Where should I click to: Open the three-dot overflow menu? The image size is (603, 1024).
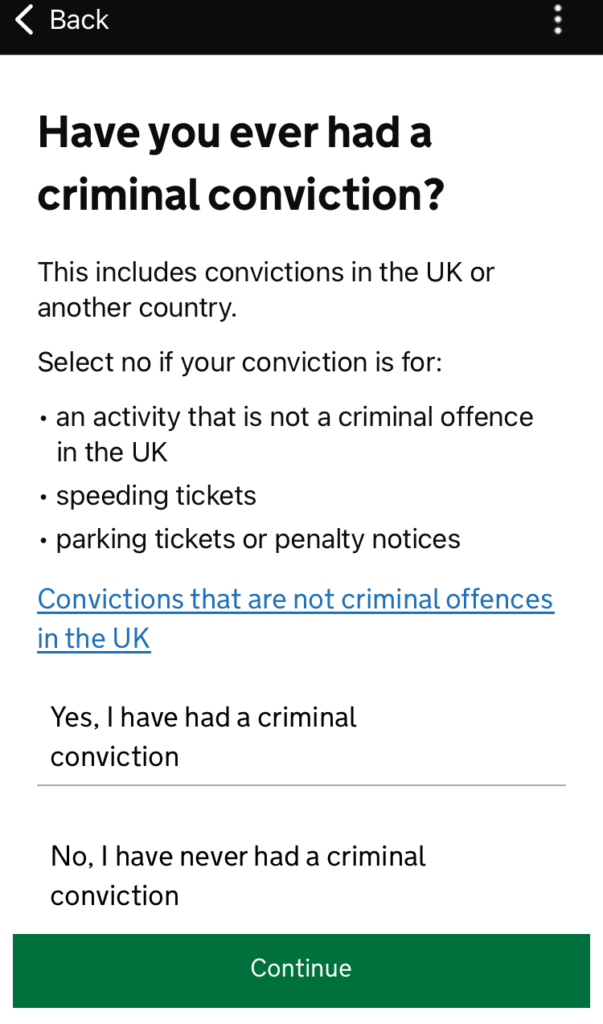tap(558, 20)
